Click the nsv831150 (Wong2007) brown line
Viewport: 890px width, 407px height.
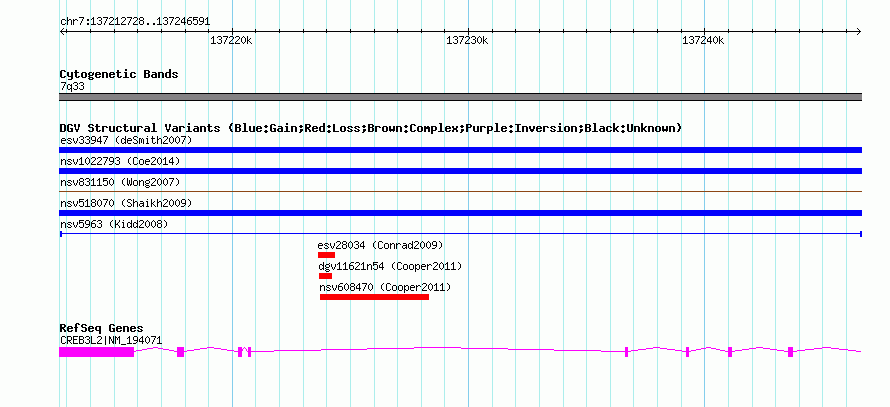(460, 192)
